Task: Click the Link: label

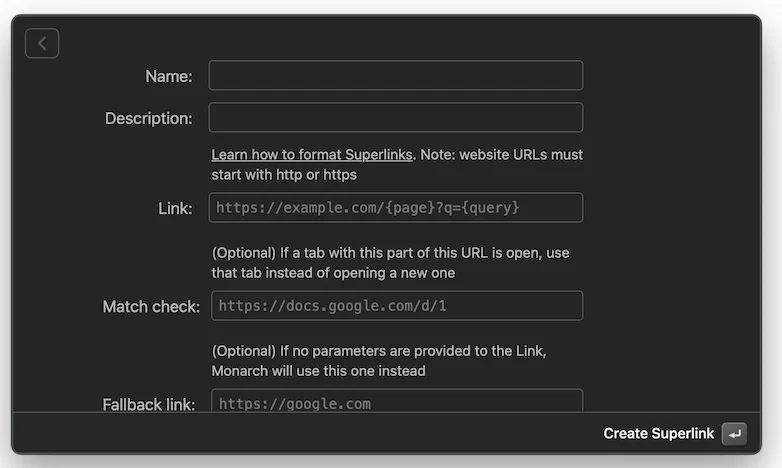Action: tap(175, 208)
